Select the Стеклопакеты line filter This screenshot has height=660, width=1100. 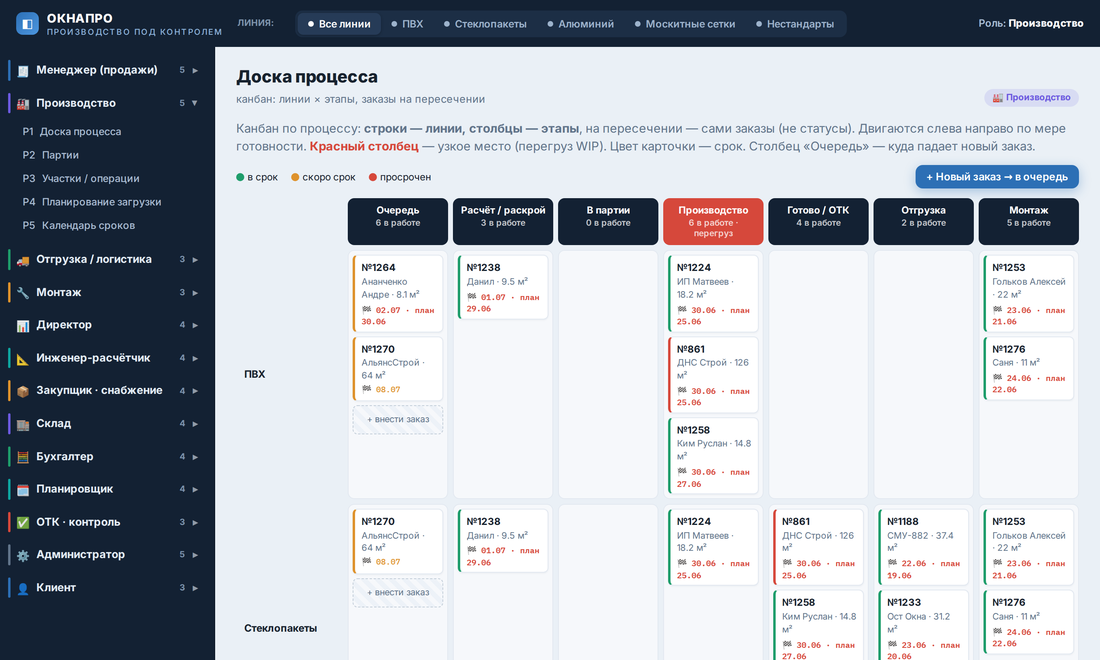click(x=485, y=24)
